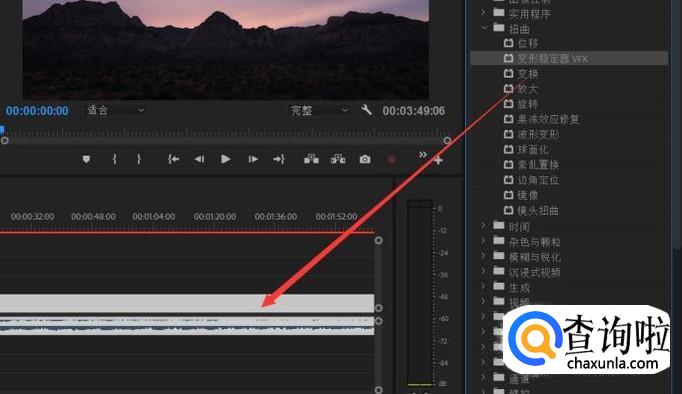Collapse the 扭曲 effects folder
682x394 pixels.
click(485, 28)
